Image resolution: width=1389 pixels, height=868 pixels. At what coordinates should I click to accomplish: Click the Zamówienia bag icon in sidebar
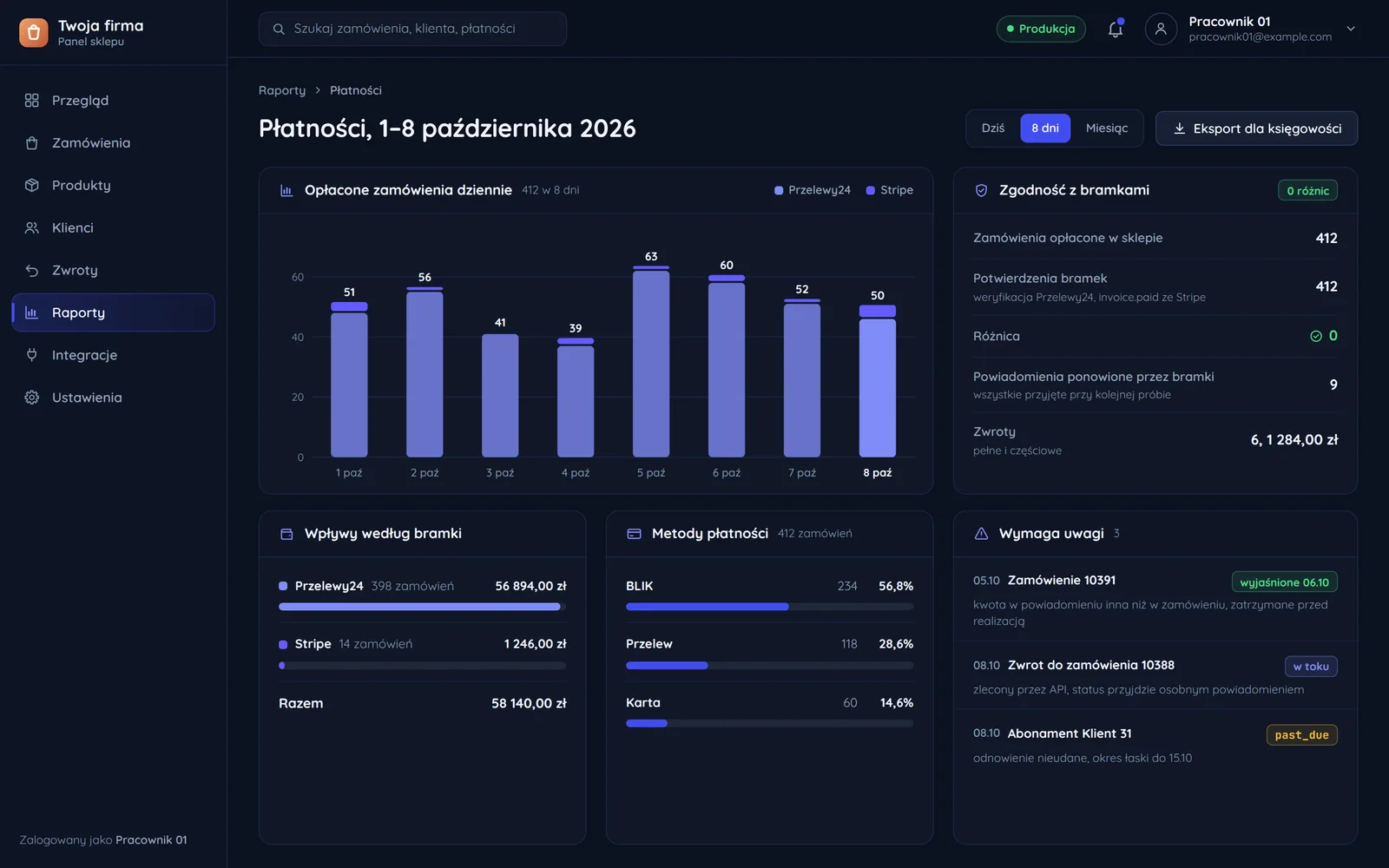pyautogui.click(x=32, y=143)
